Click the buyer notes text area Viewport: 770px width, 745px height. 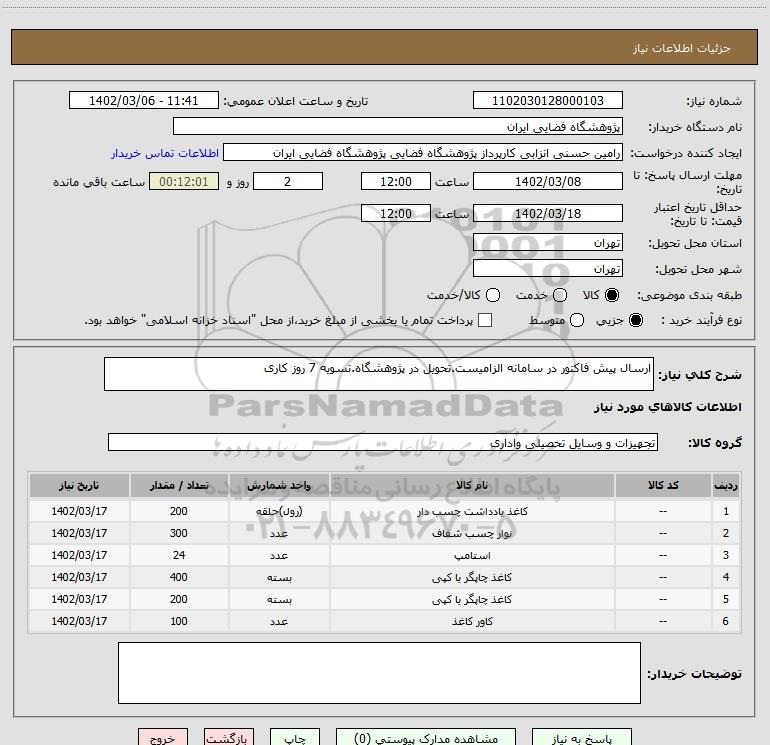click(x=379, y=673)
